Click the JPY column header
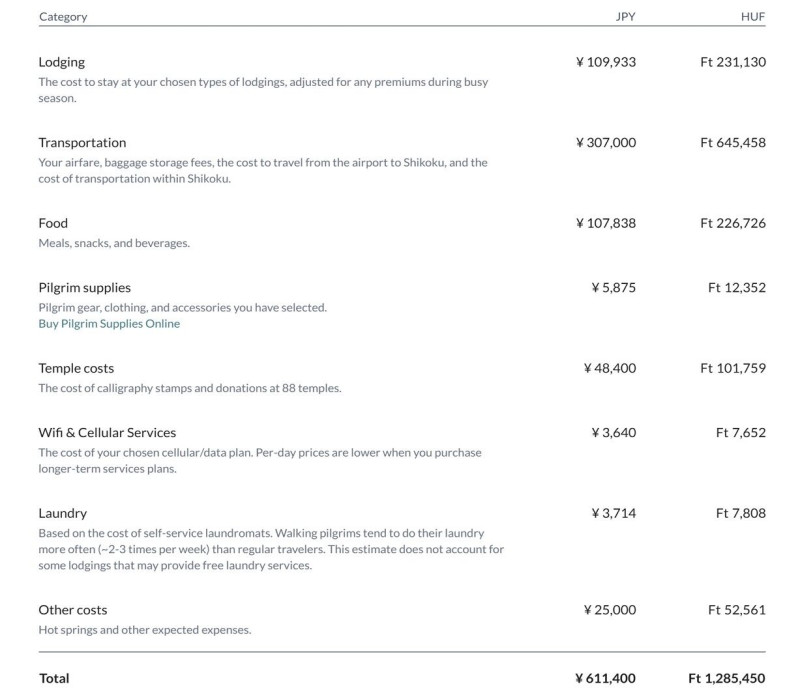Viewport: 800px width, 697px height. click(x=625, y=17)
